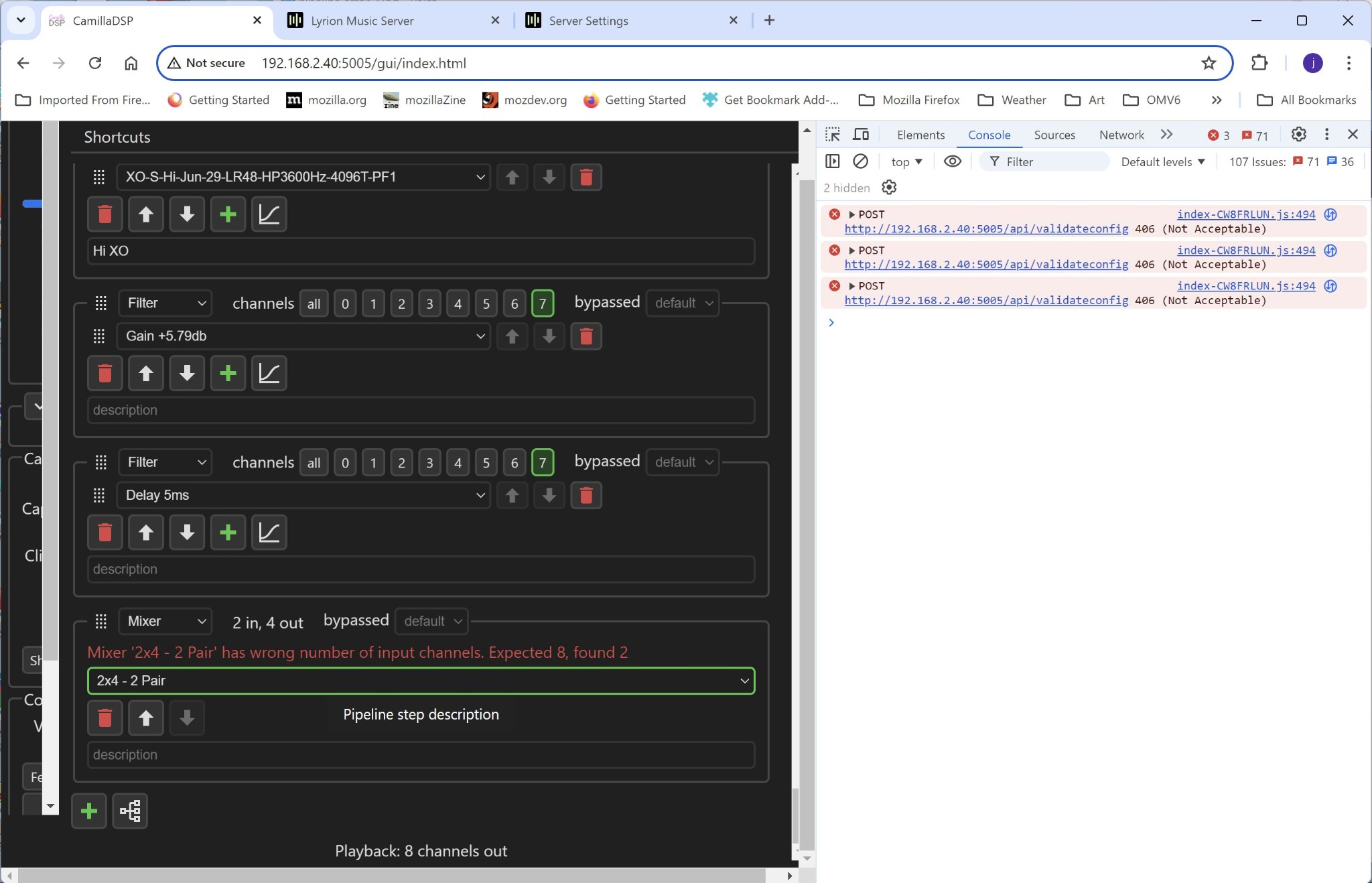Open bypassed dropdown for the Gain step
1372x883 pixels.
[x=683, y=303]
